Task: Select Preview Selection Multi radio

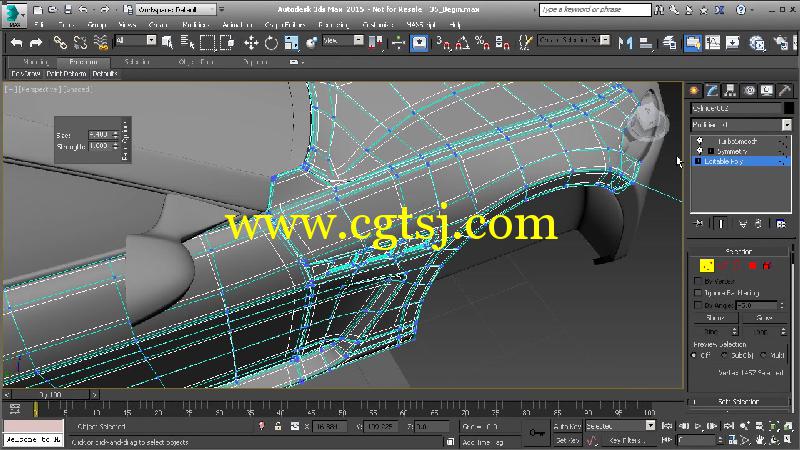Action: click(x=763, y=355)
